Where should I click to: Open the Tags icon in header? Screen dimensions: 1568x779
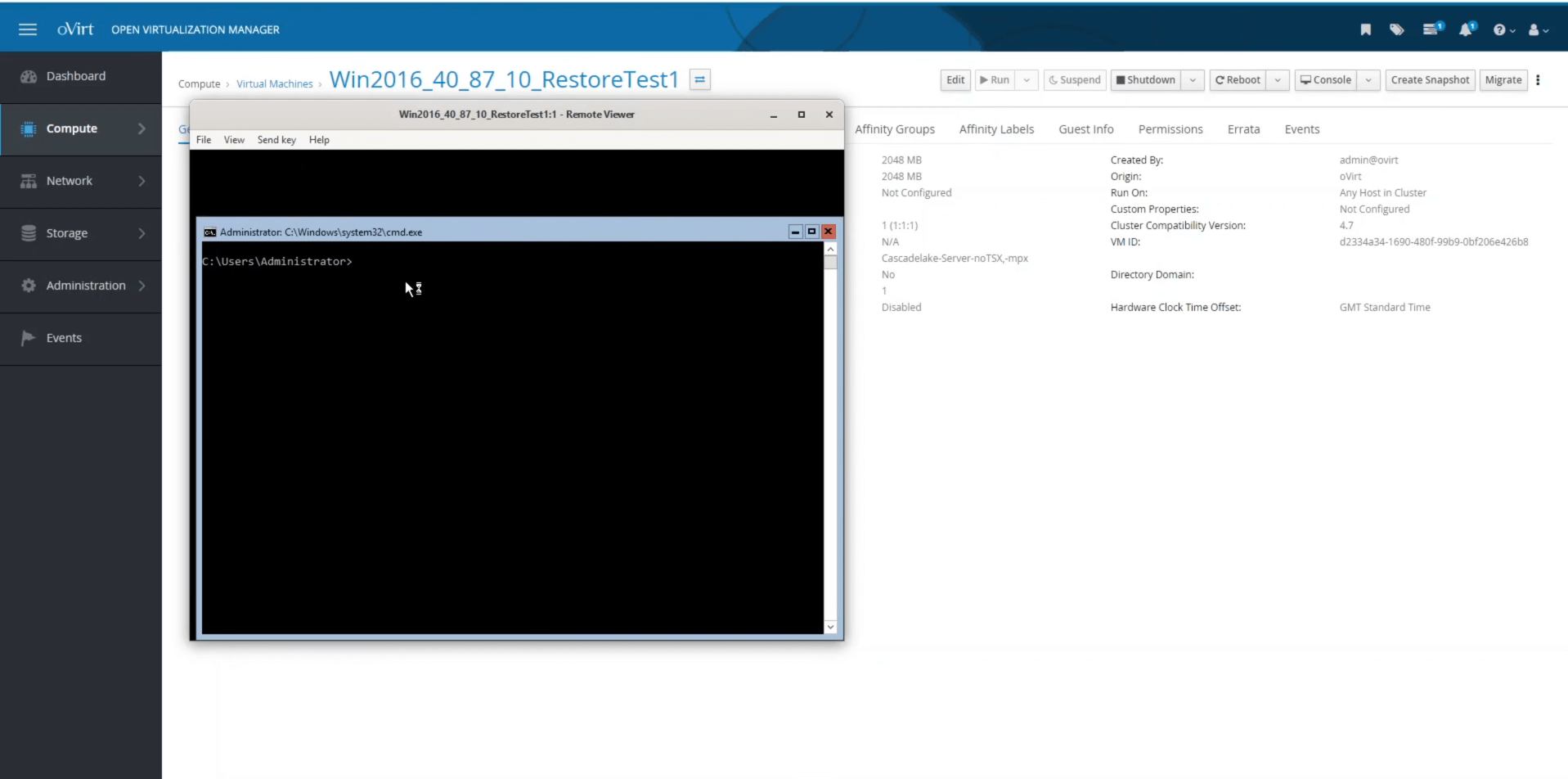1397,29
